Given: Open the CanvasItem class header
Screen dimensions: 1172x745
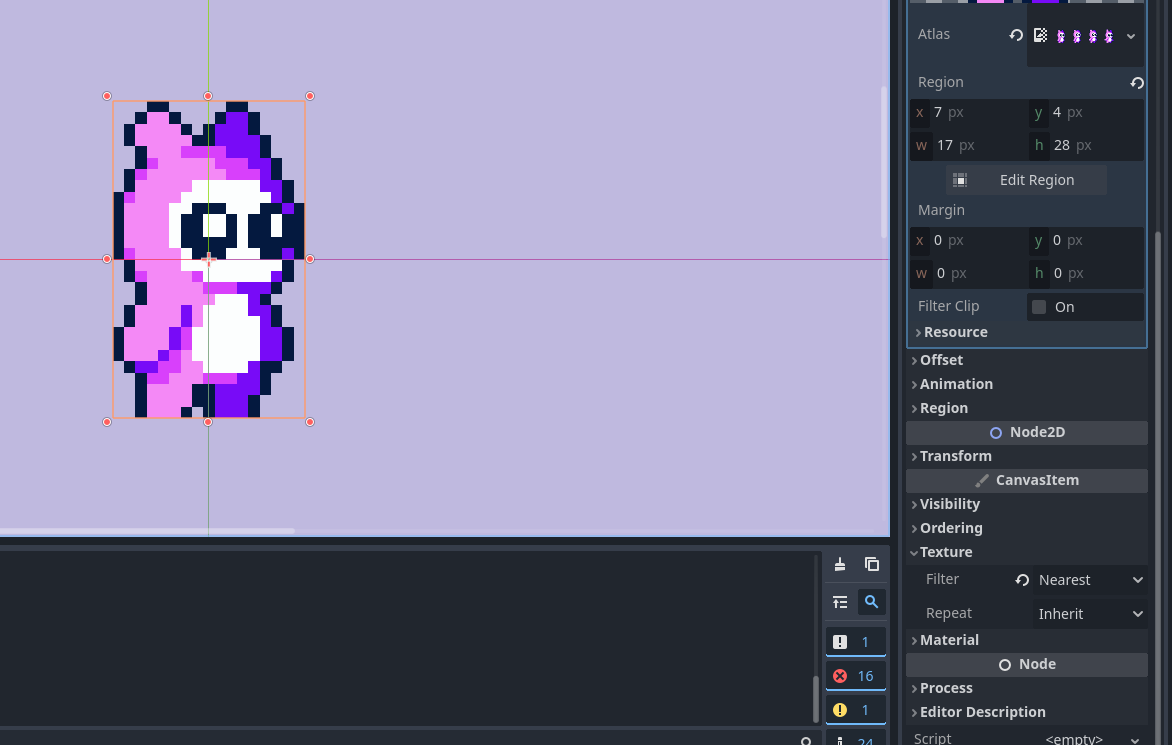Looking at the screenshot, I should [1027, 480].
